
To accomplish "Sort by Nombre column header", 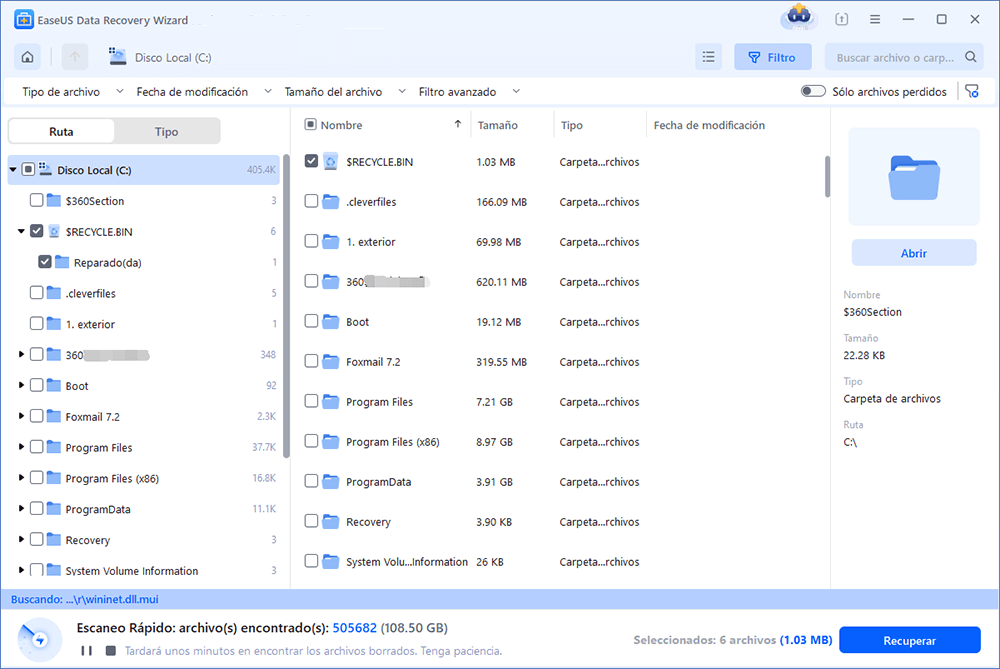I will (x=341, y=126).
